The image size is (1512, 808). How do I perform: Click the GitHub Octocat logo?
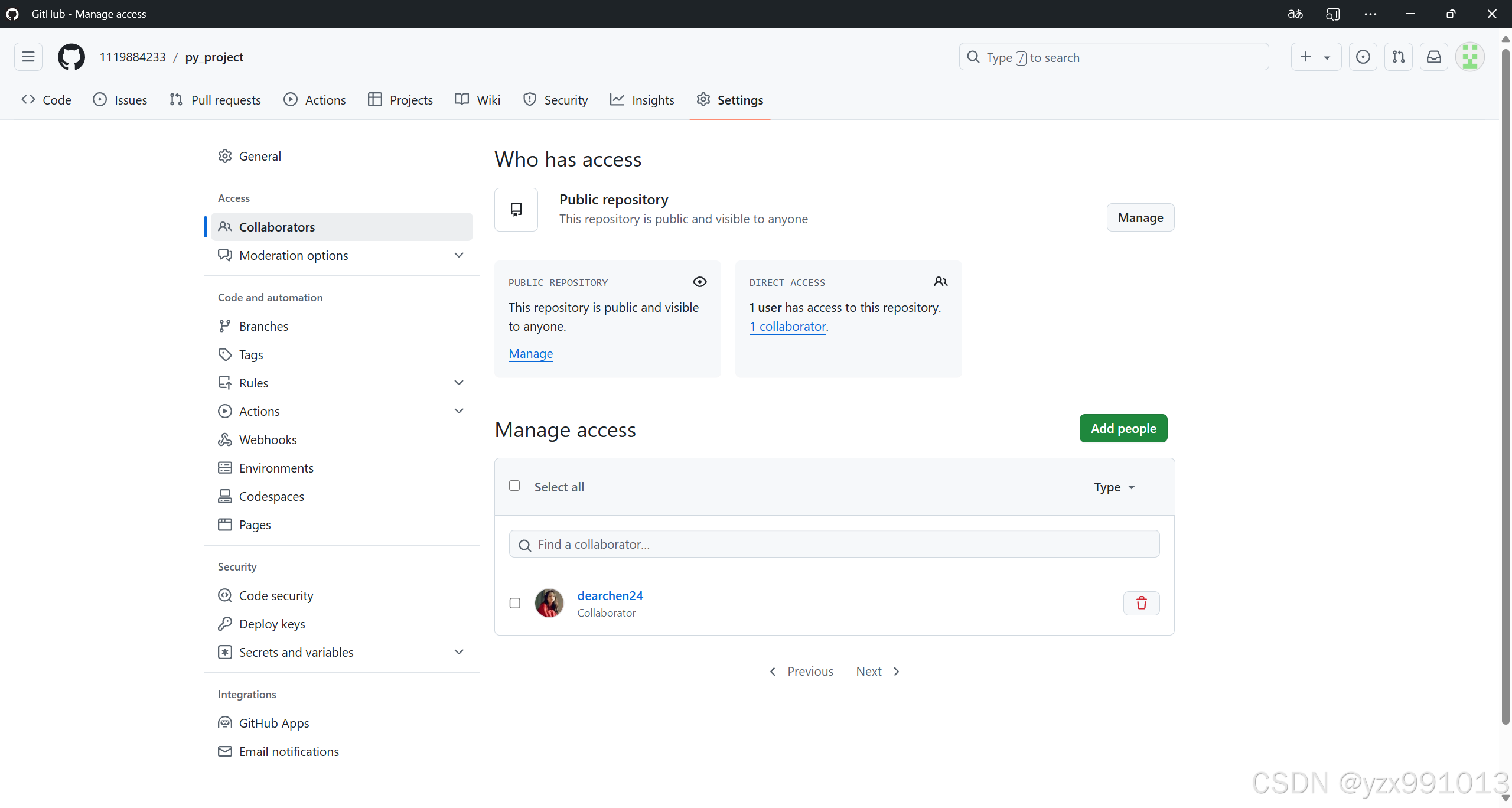click(x=71, y=57)
